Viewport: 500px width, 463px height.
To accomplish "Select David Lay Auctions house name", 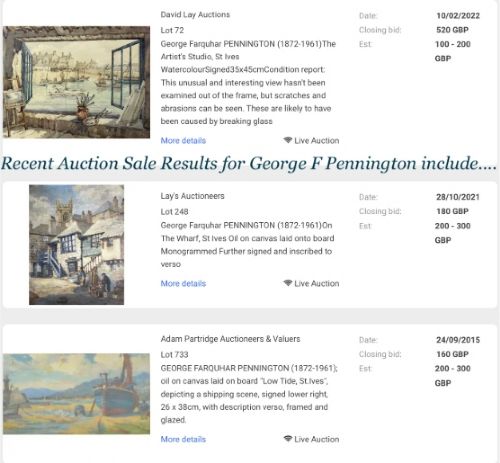I will [195, 15].
